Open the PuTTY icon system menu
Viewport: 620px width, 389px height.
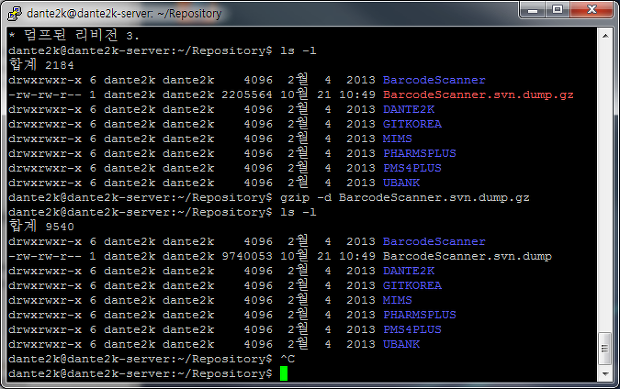click(15, 13)
